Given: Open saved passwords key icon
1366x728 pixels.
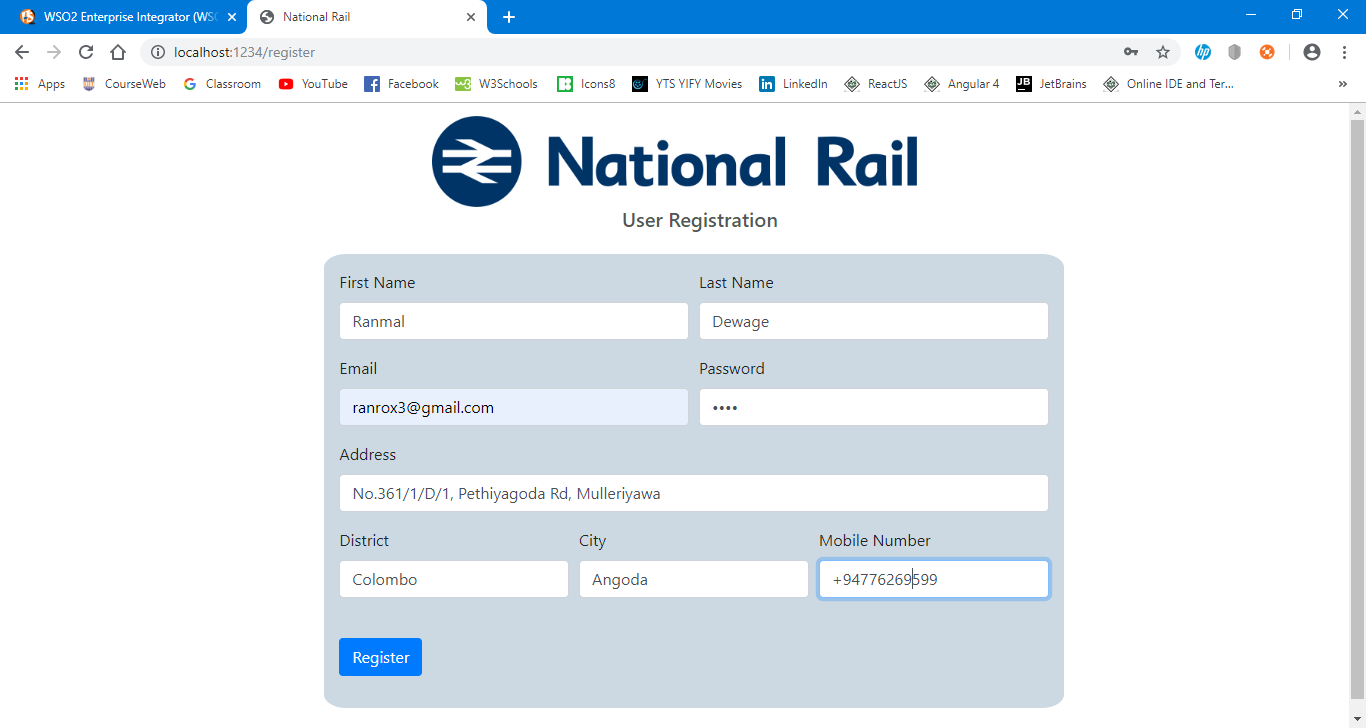Looking at the screenshot, I should [x=1131, y=52].
